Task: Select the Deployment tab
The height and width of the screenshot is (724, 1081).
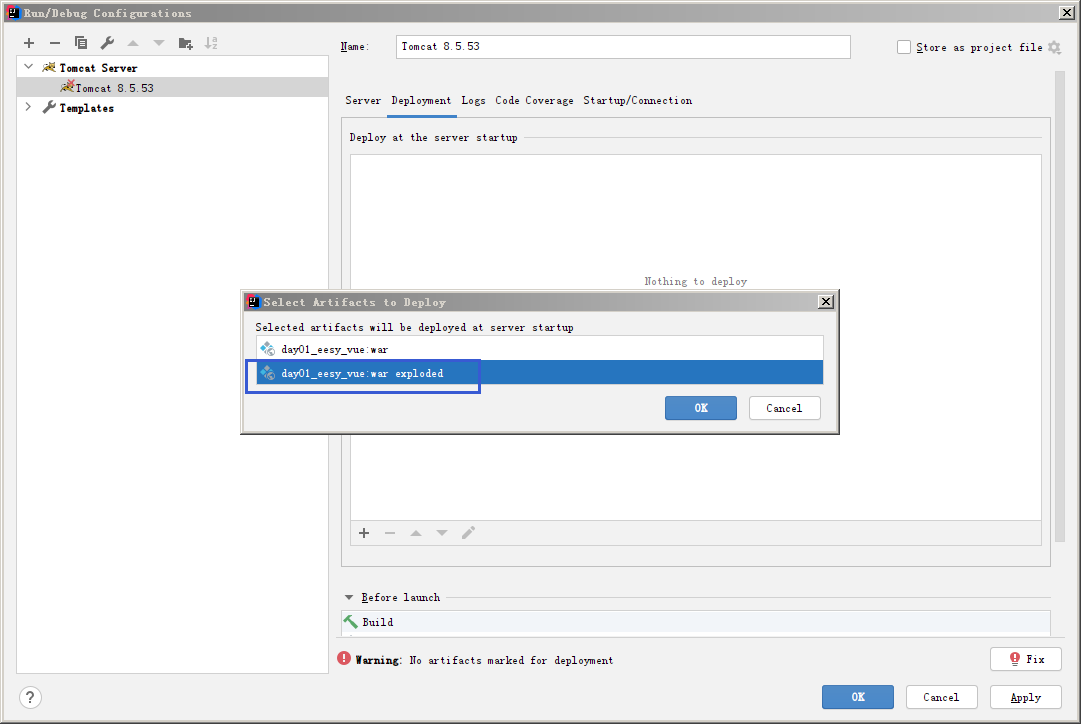Action: click(x=421, y=101)
